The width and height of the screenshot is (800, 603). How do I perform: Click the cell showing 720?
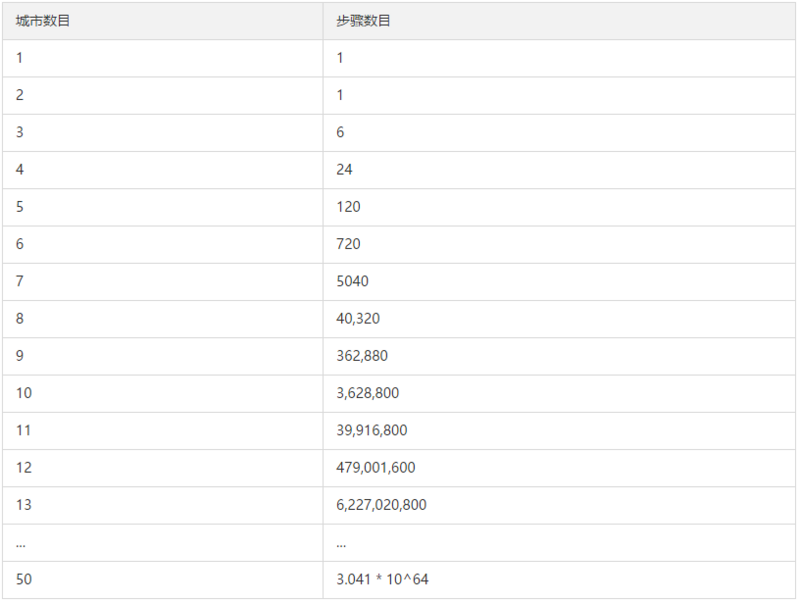click(349, 244)
